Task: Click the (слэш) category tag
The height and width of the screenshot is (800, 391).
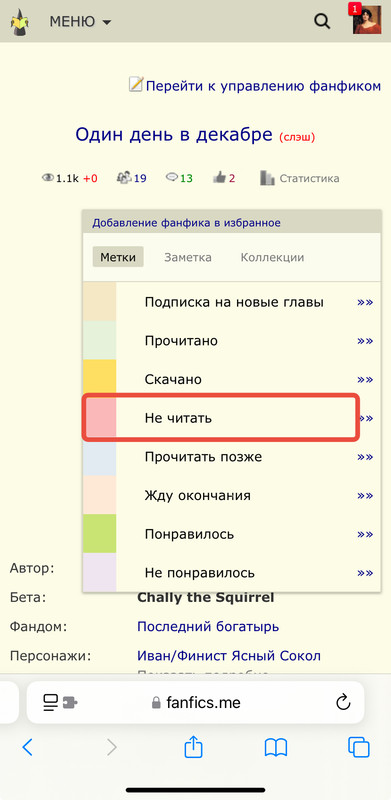Action: (x=297, y=137)
